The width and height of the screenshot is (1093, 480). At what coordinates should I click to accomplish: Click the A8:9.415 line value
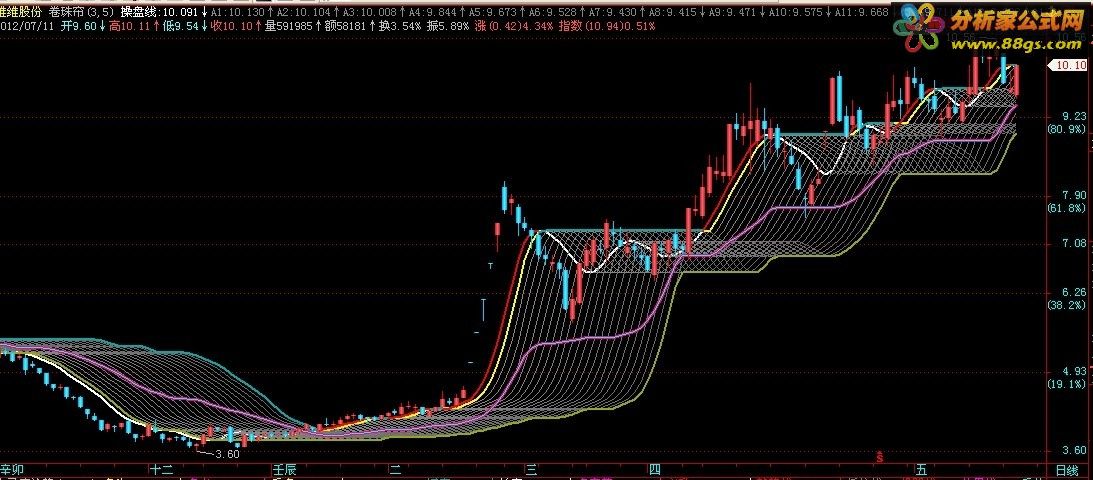672,13
